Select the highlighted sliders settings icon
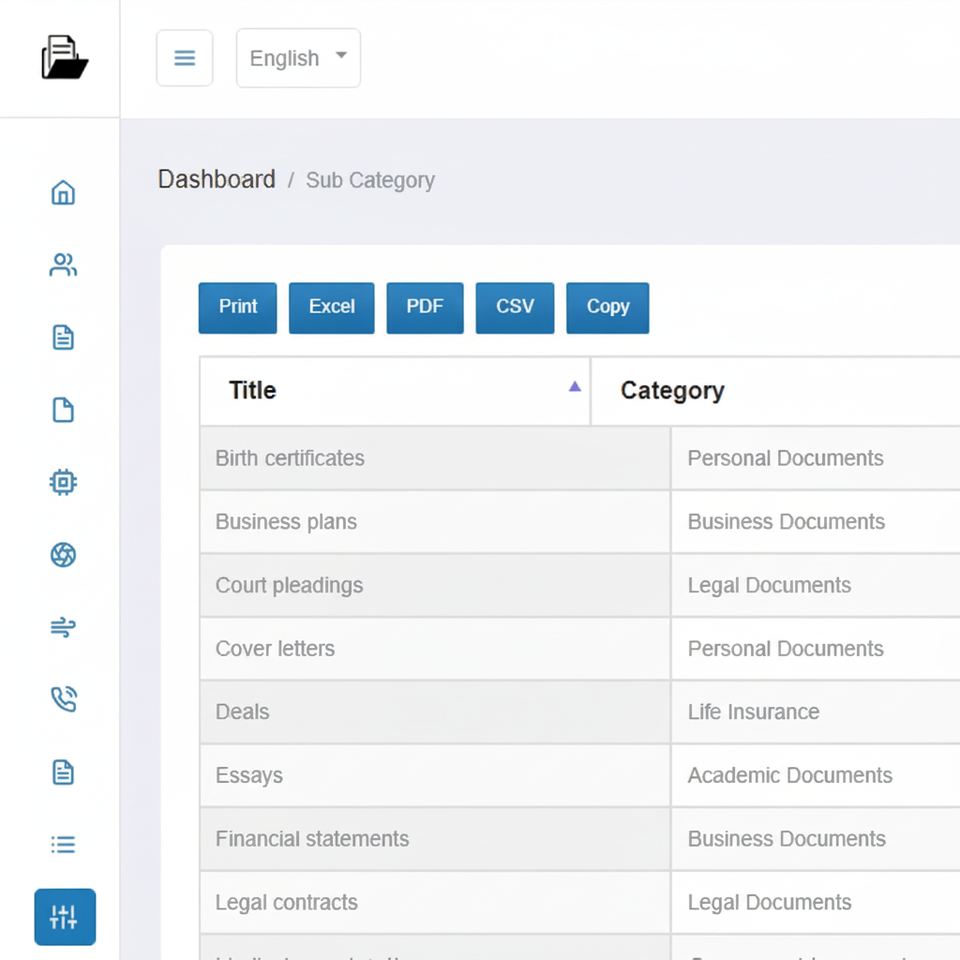This screenshot has height=960, width=960. click(65, 917)
